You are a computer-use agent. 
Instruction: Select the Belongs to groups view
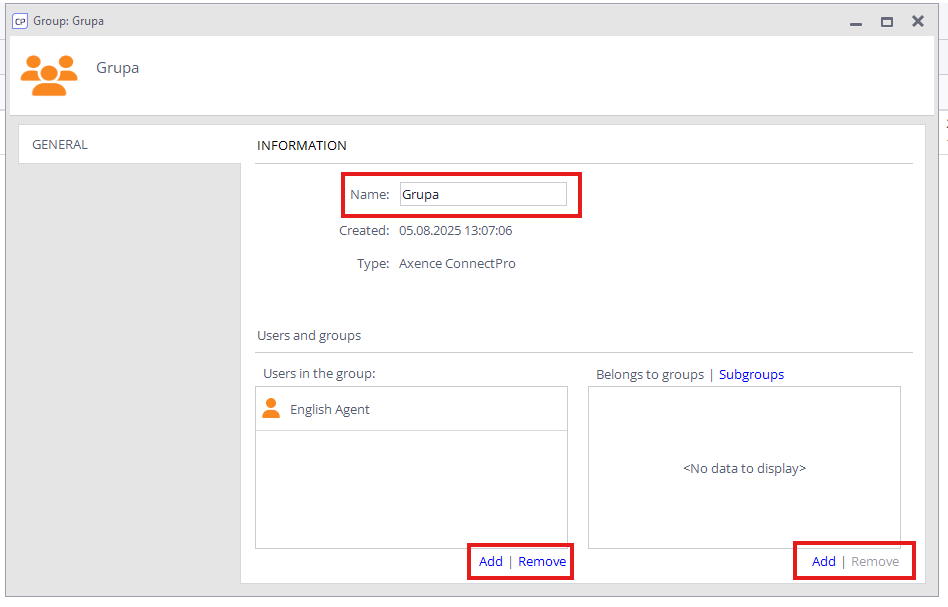[x=650, y=375]
